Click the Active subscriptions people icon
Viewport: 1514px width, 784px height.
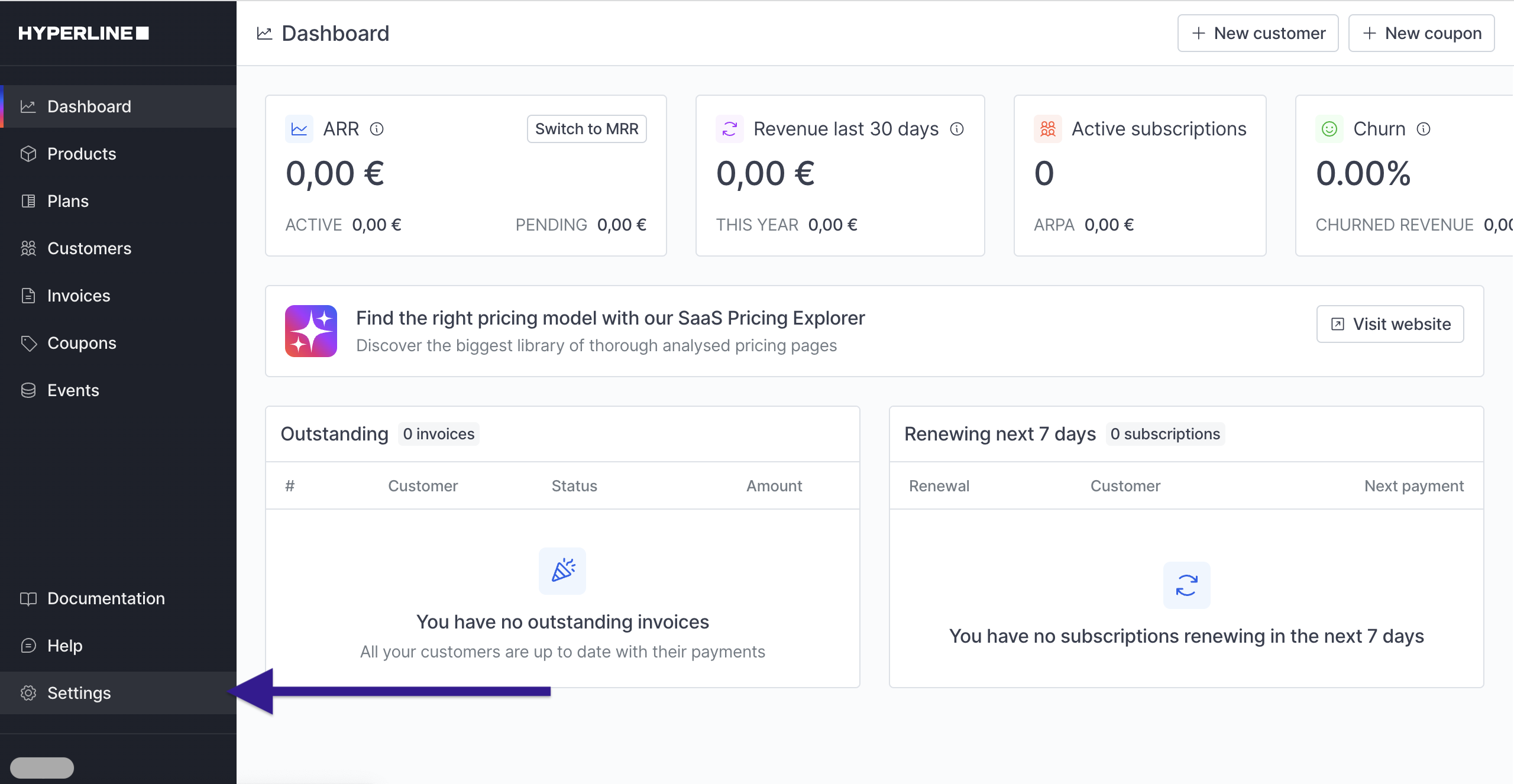pos(1047,129)
